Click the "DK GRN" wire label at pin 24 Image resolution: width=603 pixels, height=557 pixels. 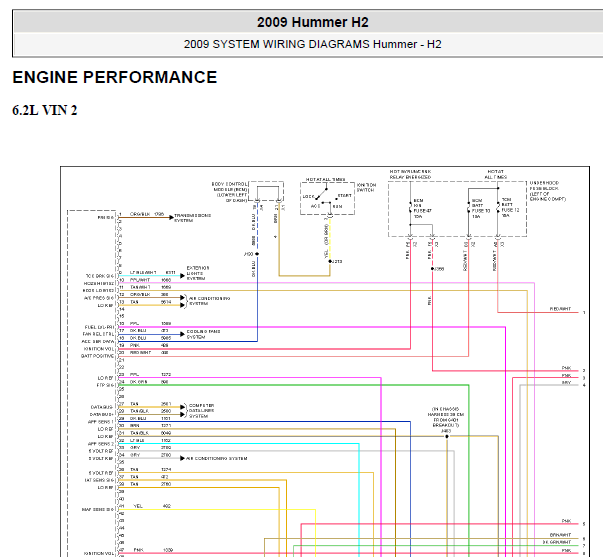tap(138, 382)
